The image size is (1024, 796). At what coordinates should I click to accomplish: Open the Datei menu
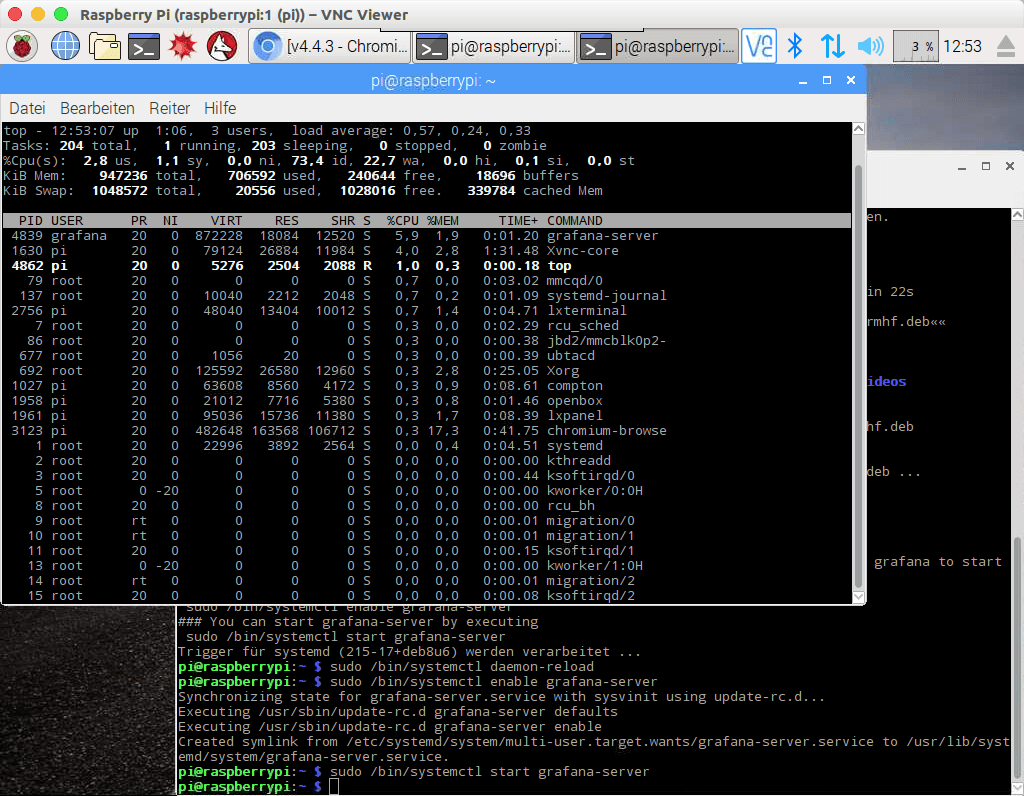(x=27, y=108)
